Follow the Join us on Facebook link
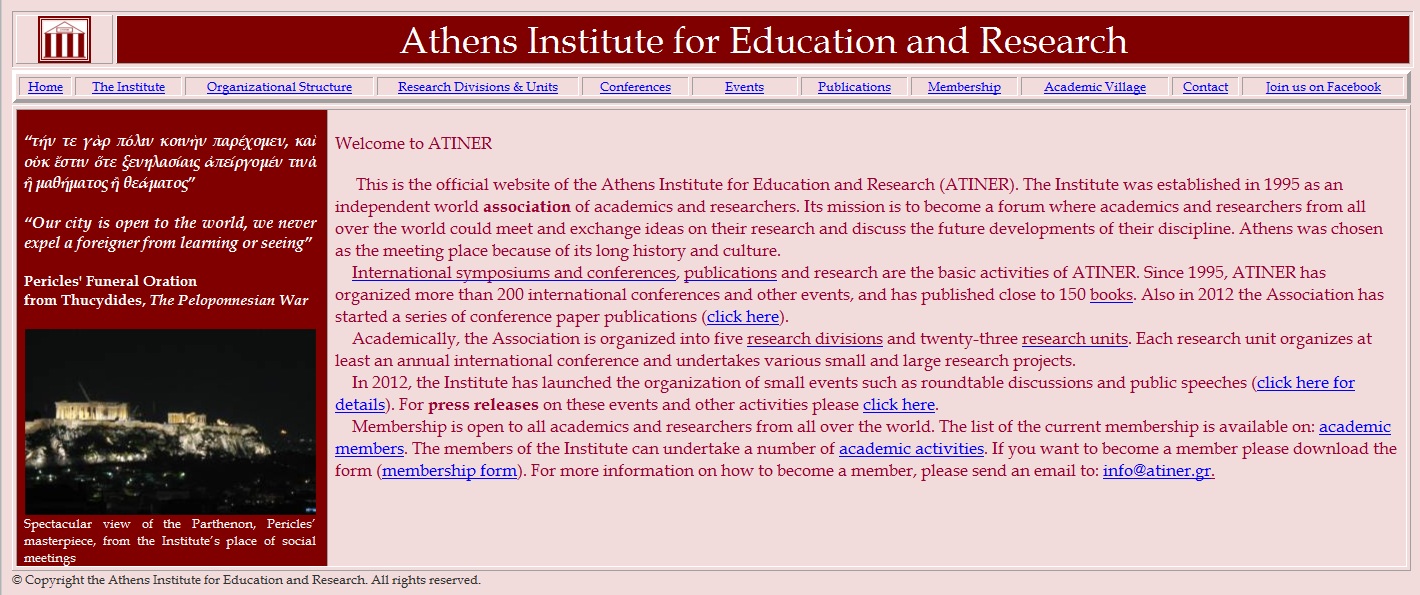Image resolution: width=1420 pixels, height=595 pixels. 1323,87
